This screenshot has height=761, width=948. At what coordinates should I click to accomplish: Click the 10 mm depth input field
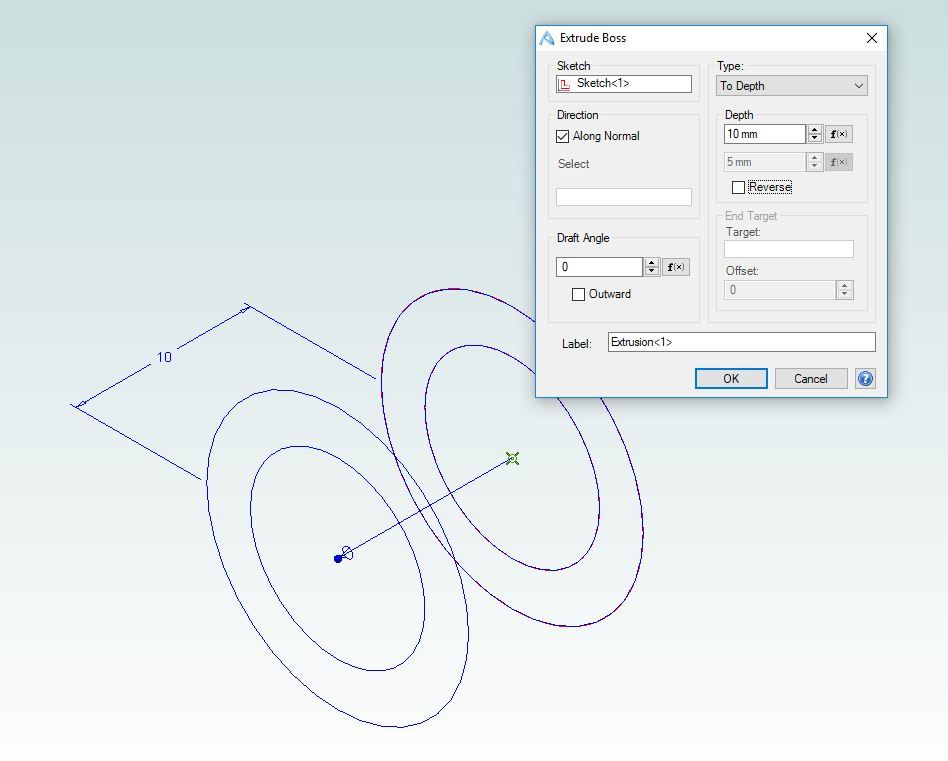click(764, 134)
